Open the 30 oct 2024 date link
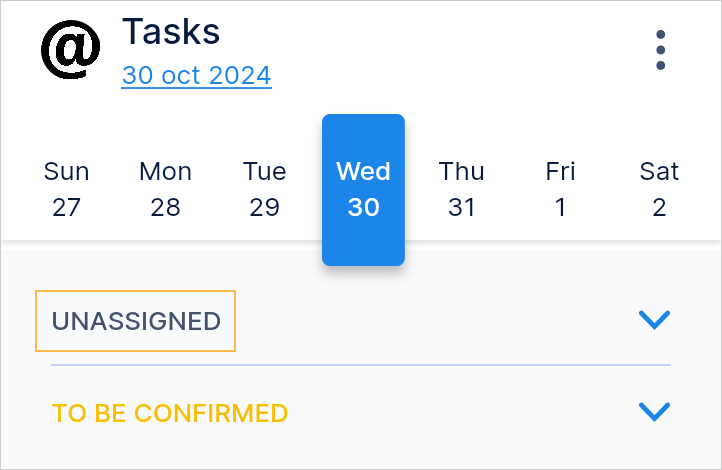The width and height of the screenshot is (722, 470). [196, 76]
